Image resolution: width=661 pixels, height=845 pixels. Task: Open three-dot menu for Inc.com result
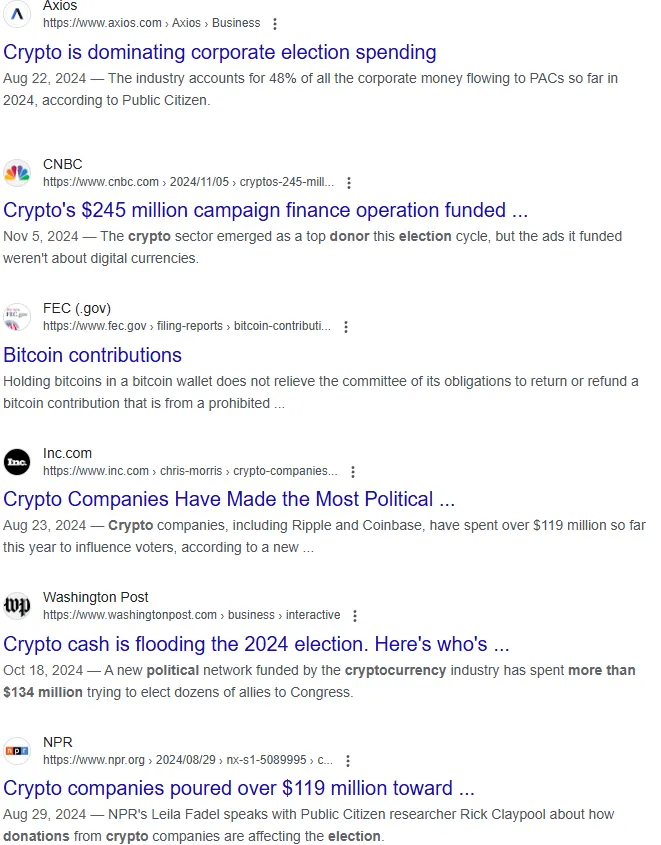[353, 472]
